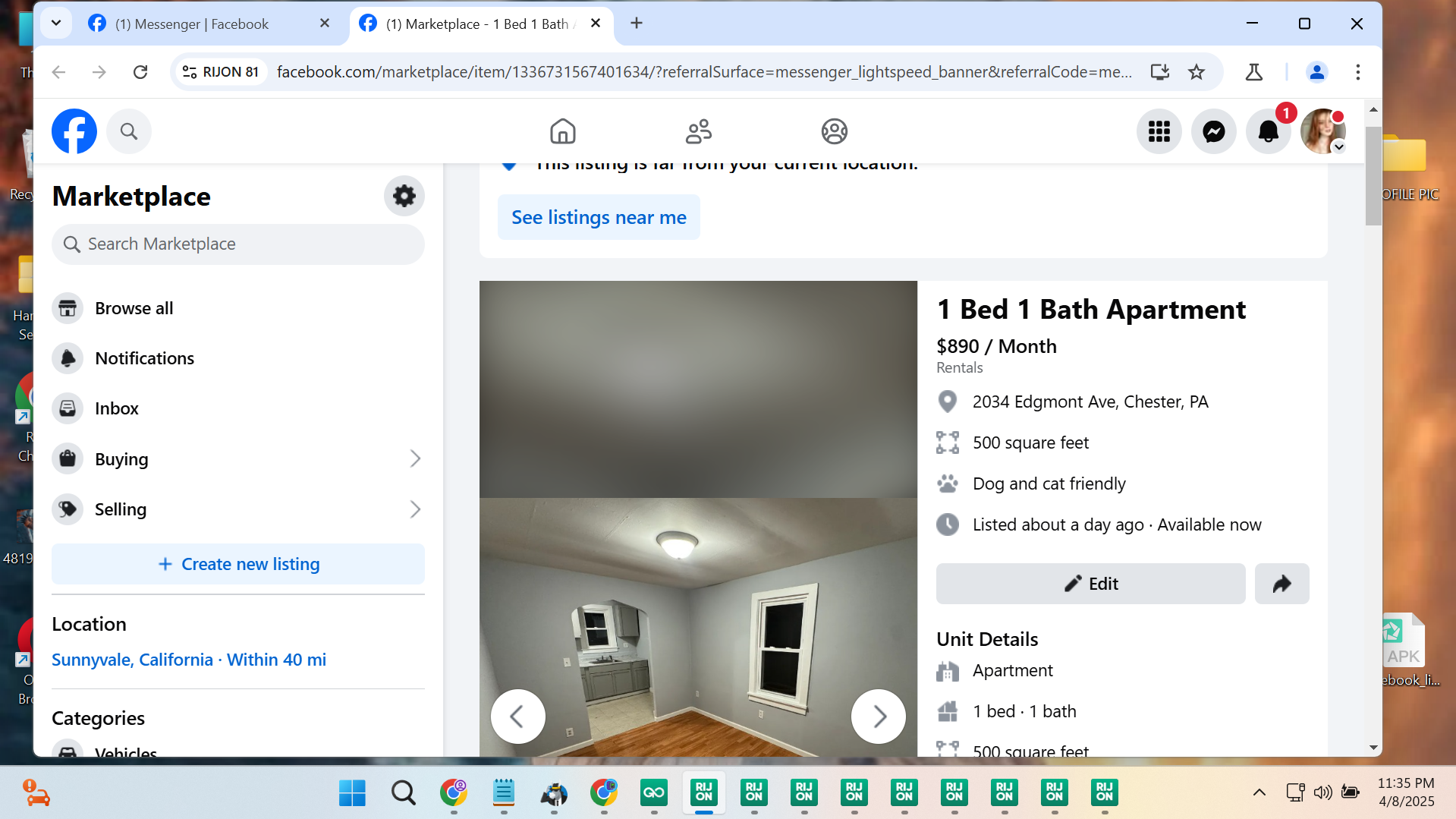Expand the Selling chevron
Screen dimensions: 1456x819
tap(415, 509)
